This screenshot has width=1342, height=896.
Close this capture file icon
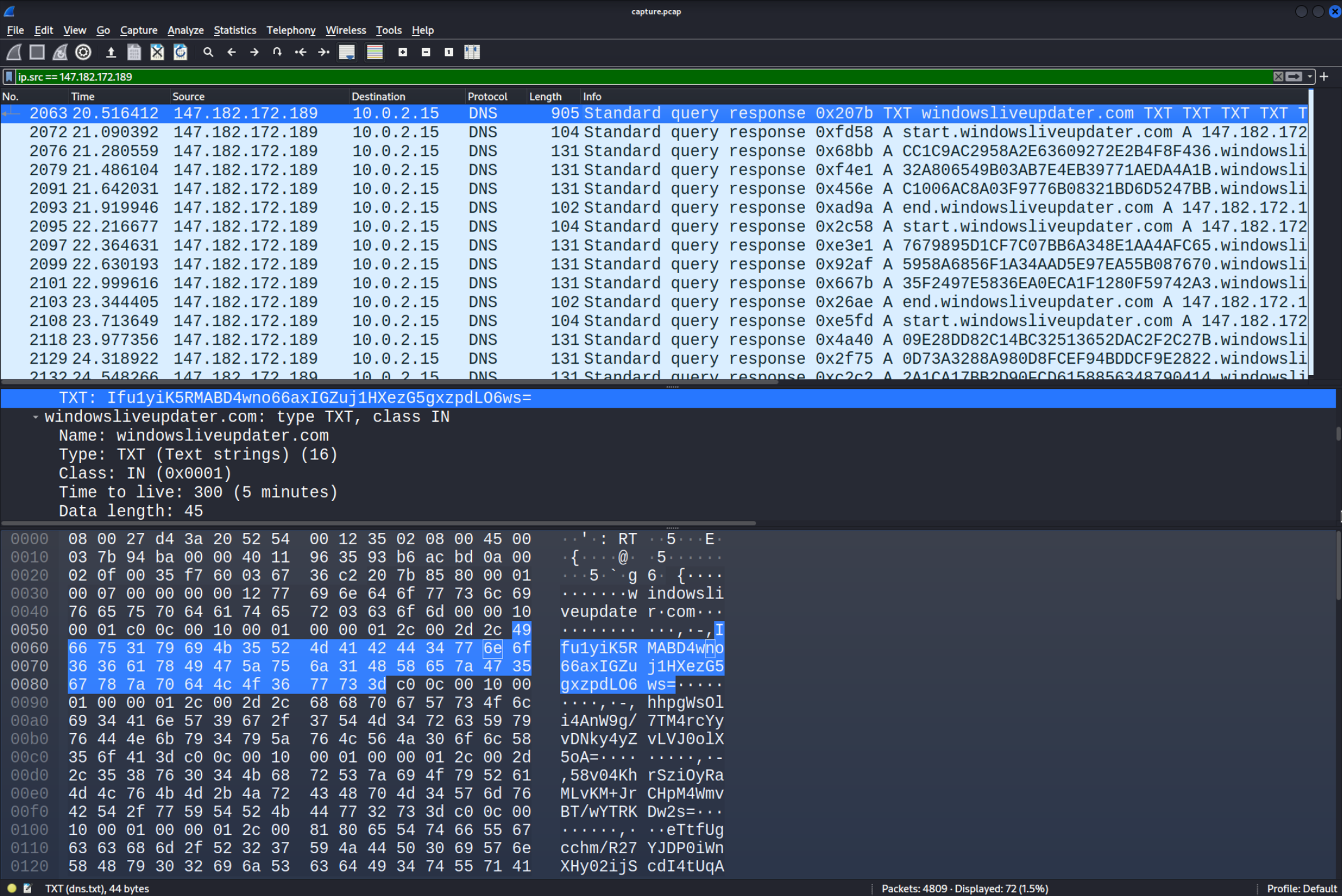pos(157,52)
